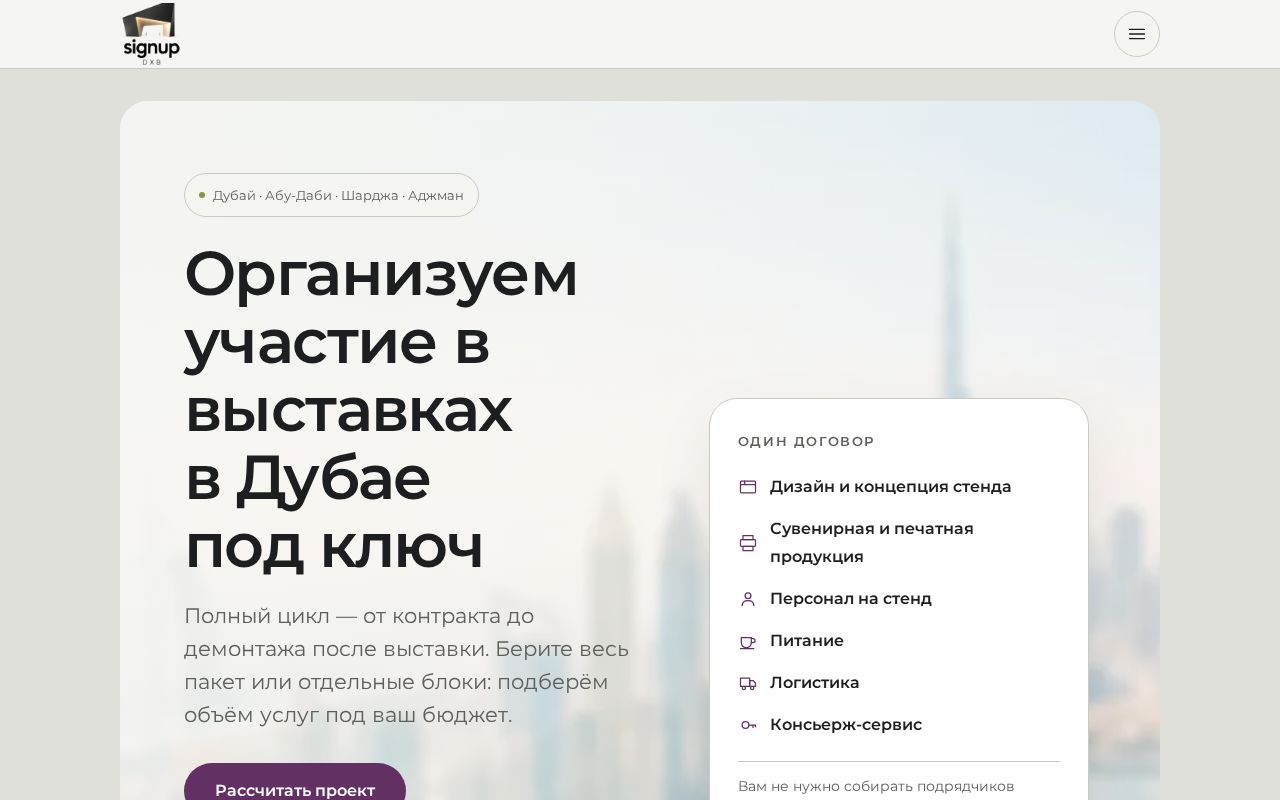
Task: Click the cities badge Дубай · Абу-Даби · Шарджа · Аджман
Action: [x=331, y=195]
